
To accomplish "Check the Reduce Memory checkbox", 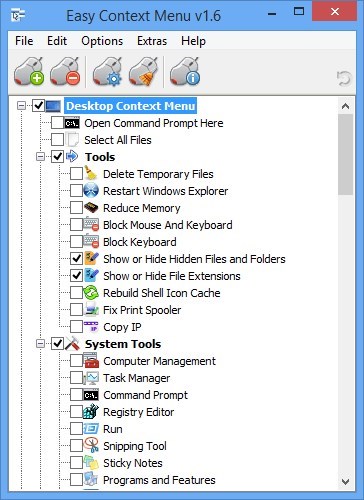I will [x=76, y=208].
